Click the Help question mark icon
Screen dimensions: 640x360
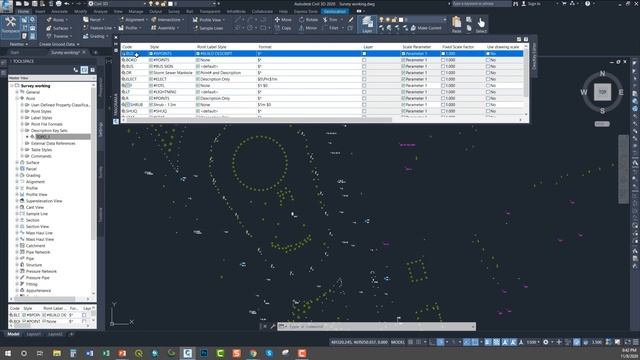point(587,4)
